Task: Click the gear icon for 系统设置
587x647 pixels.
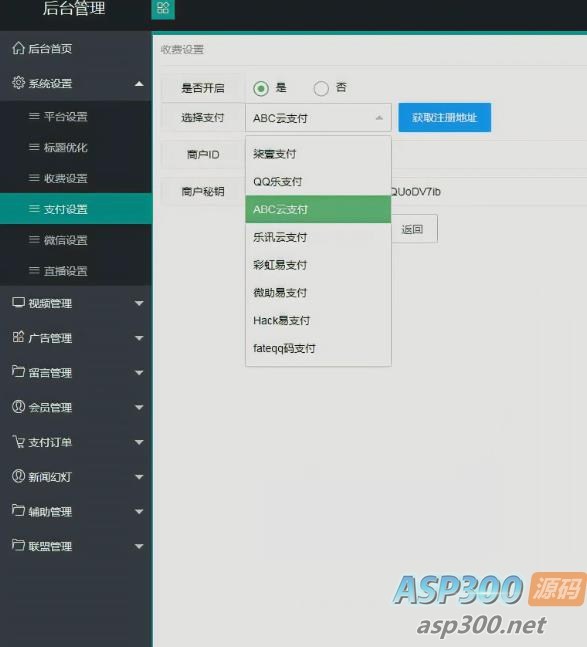Action: 18,83
